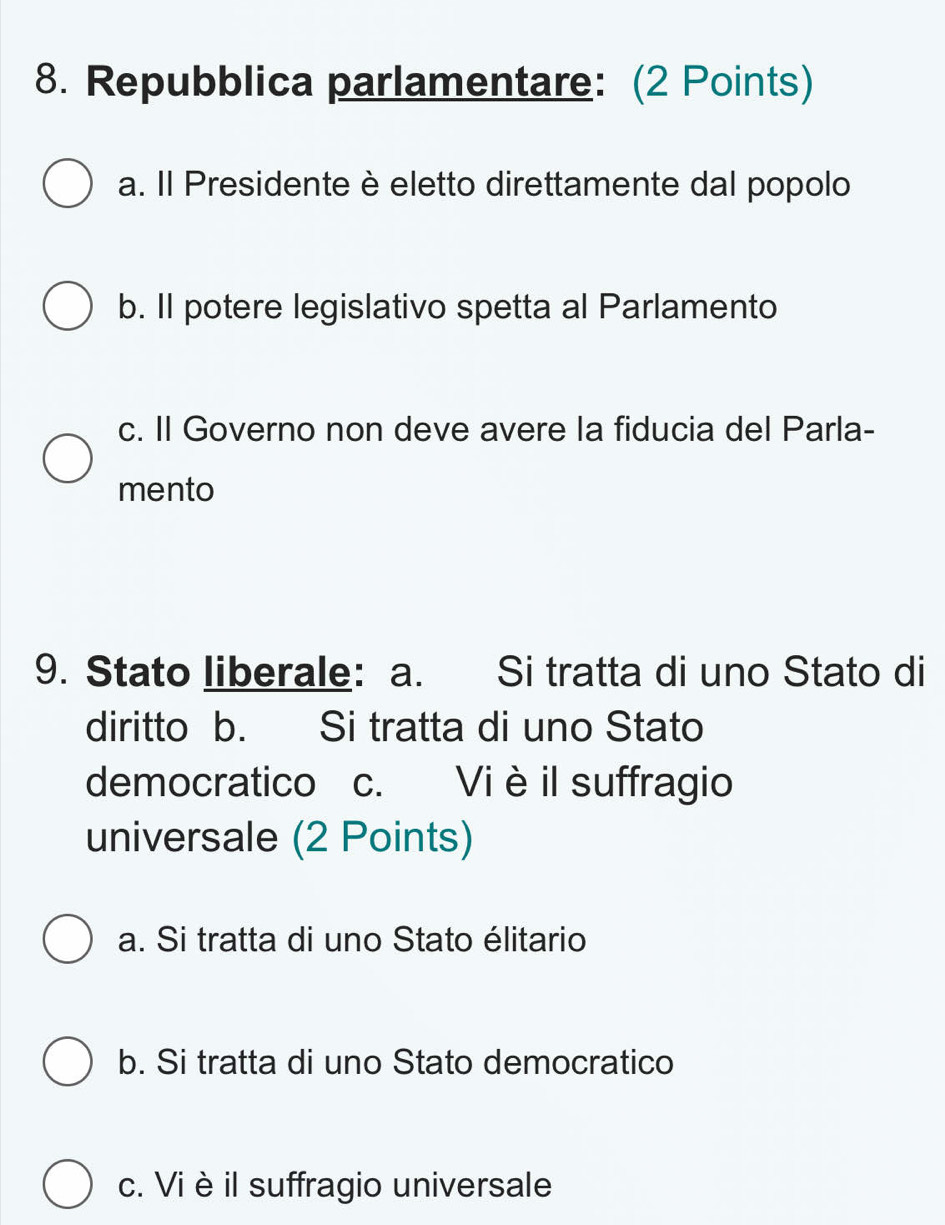Click '(2 Points)' next to Repubblica parlamentare
This screenshot has height=1225, width=945.
[722, 83]
